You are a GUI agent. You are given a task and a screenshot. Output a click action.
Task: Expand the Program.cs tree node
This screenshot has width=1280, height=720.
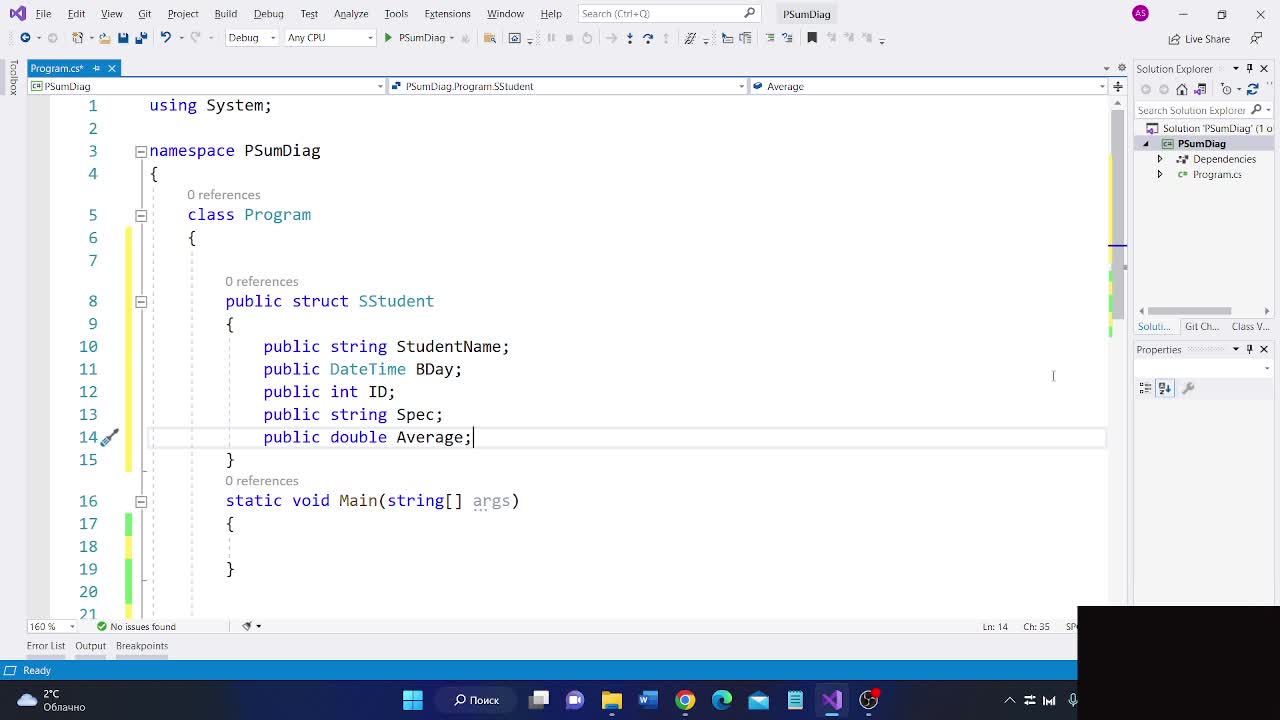[x=1160, y=174]
